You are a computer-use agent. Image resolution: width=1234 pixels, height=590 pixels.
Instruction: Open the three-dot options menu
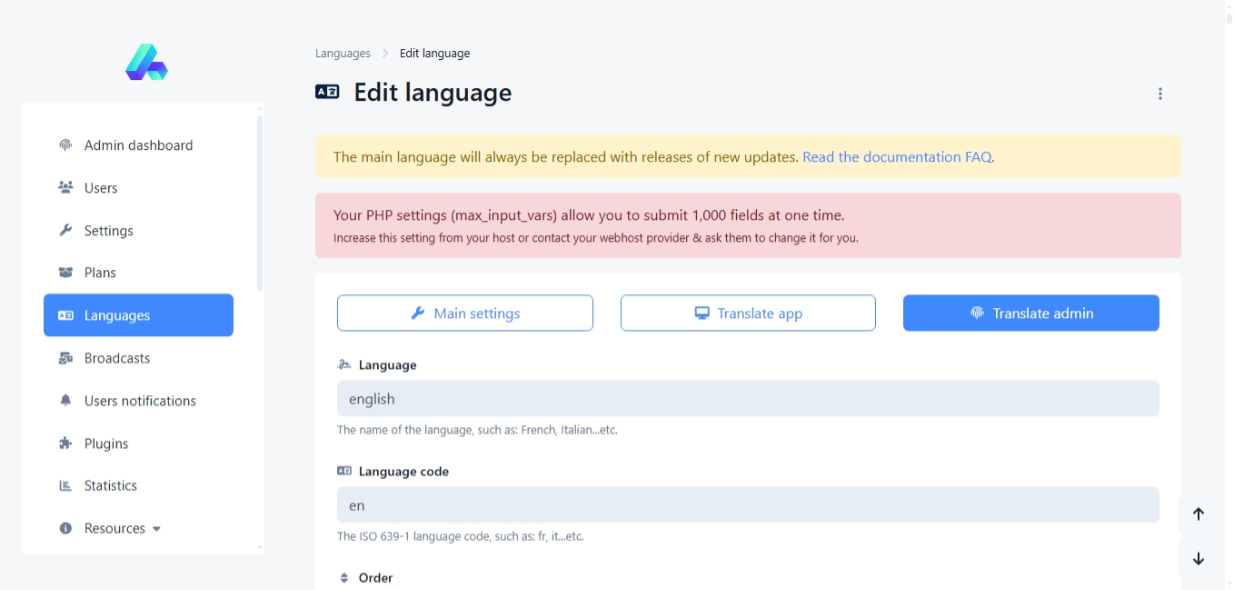1160,94
